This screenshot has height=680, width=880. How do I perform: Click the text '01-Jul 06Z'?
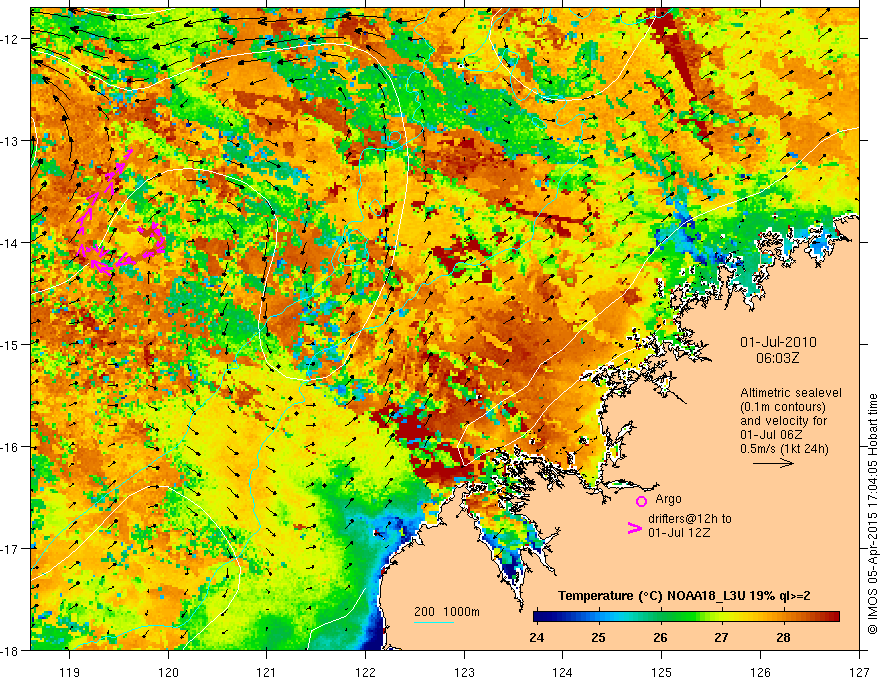[x=771, y=435]
